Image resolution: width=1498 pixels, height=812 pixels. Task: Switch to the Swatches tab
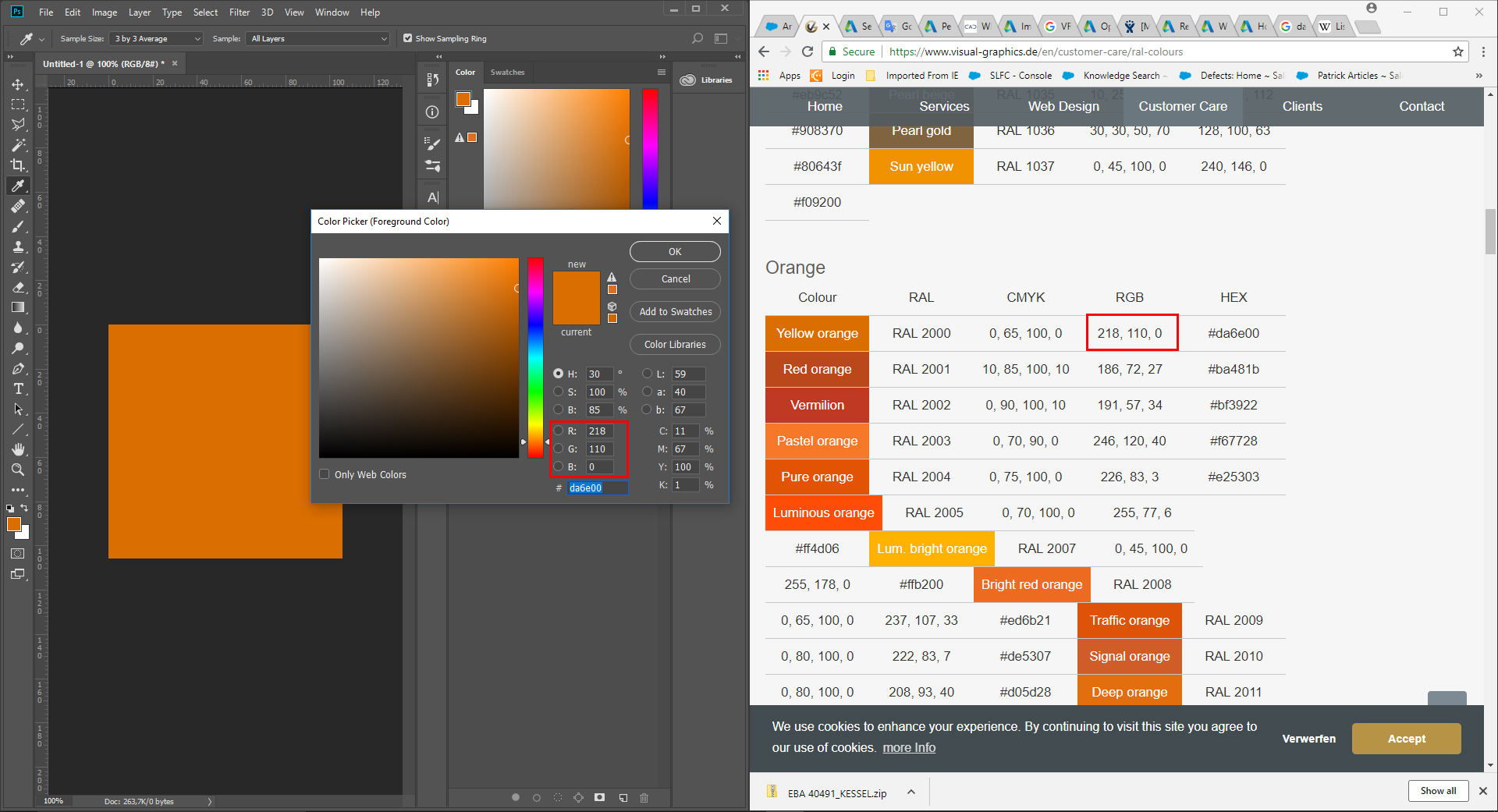pyautogui.click(x=507, y=72)
